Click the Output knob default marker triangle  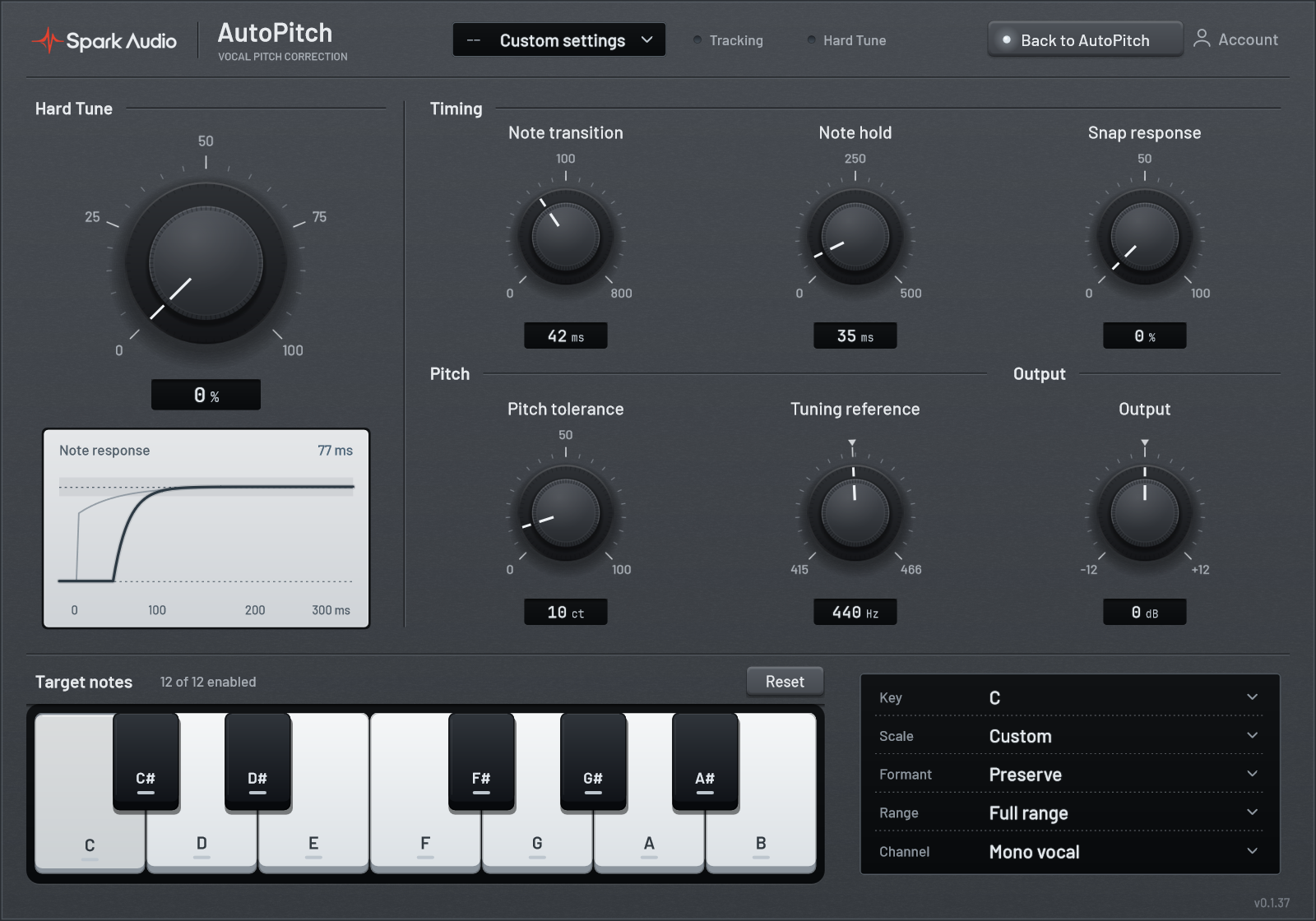coord(1145,443)
